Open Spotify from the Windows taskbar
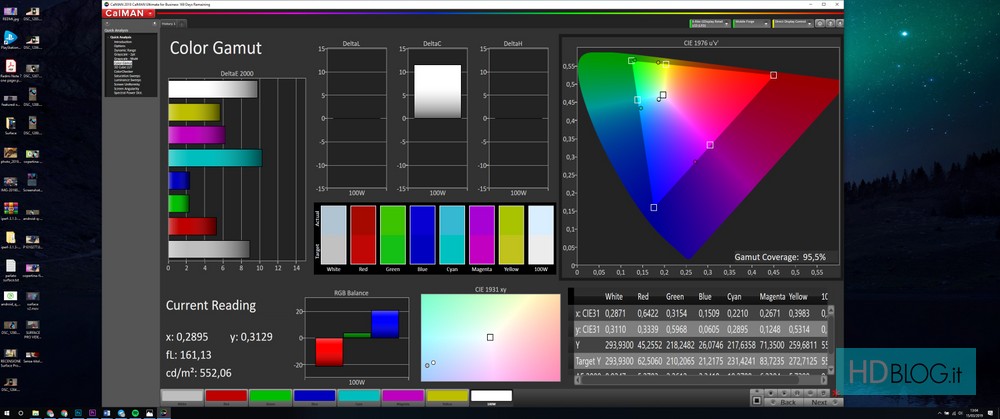This screenshot has width=1000, height=419. click(x=134, y=413)
